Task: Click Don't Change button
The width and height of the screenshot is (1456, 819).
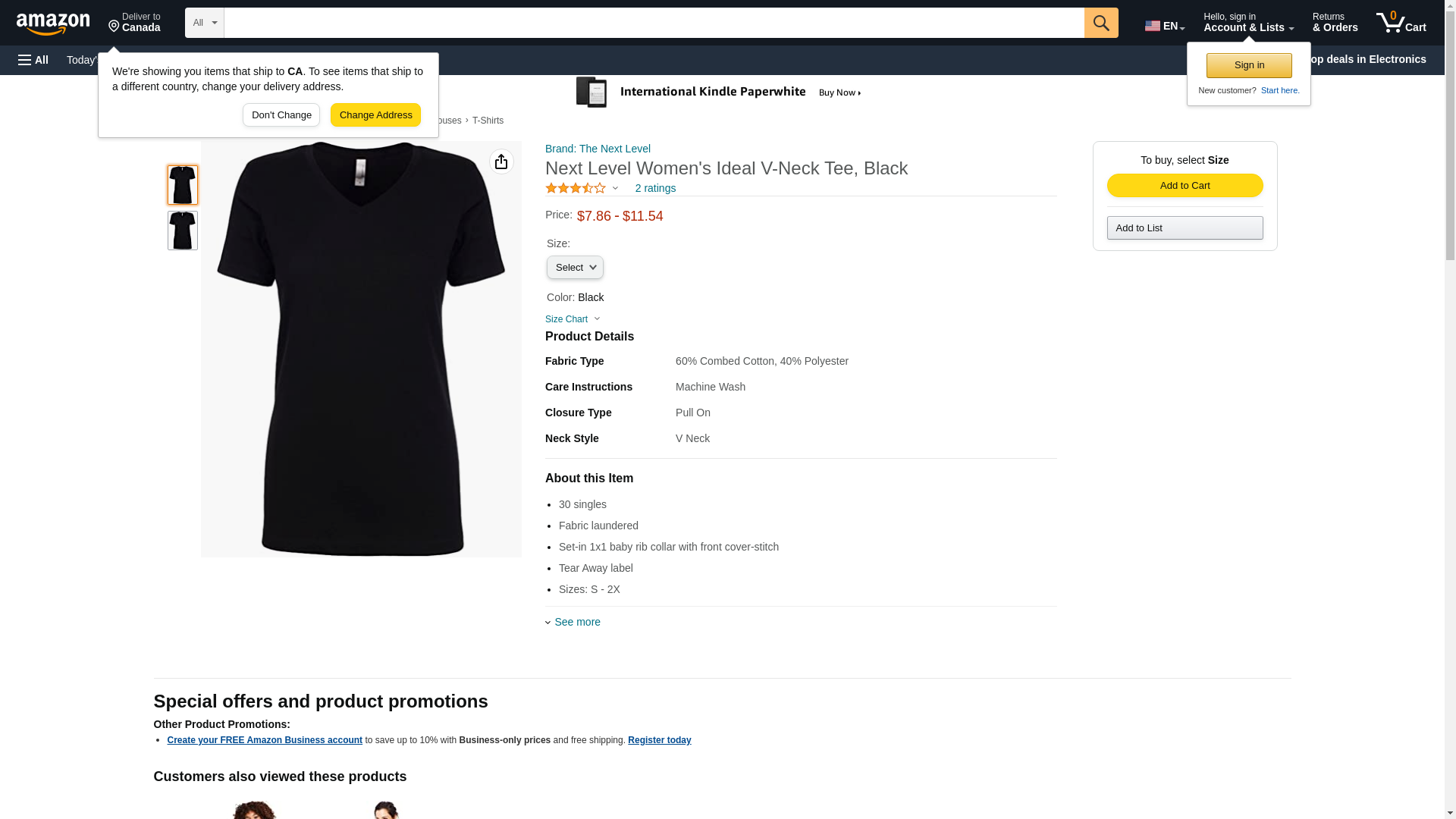Action: pyautogui.click(x=281, y=115)
